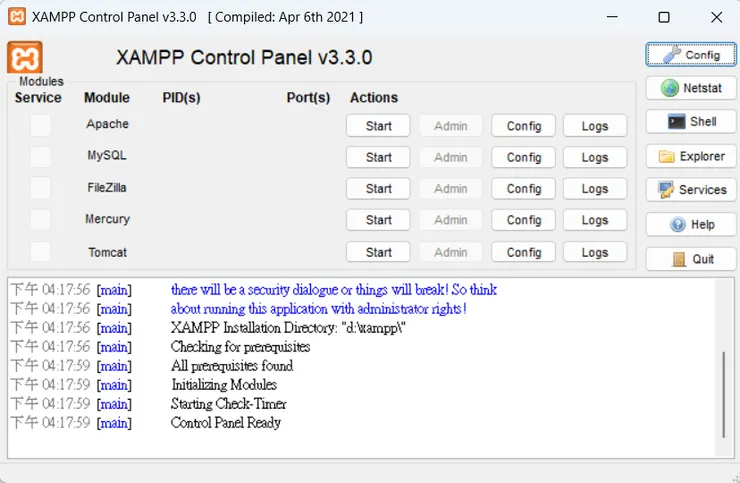740x483 pixels.
Task: Open Mercury Config menu
Action: pyautogui.click(x=523, y=220)
